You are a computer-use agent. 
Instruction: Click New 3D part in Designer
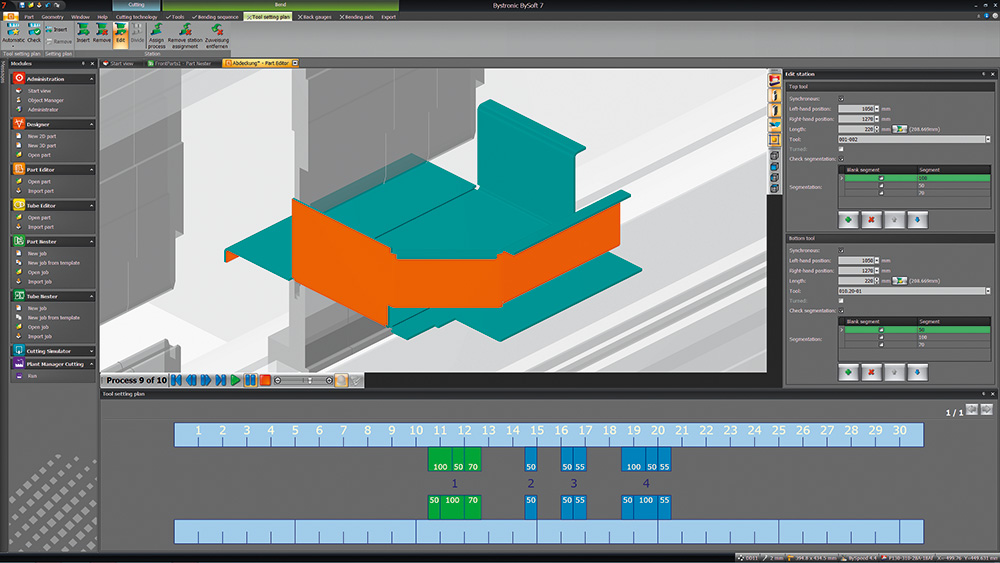(42, 146)
